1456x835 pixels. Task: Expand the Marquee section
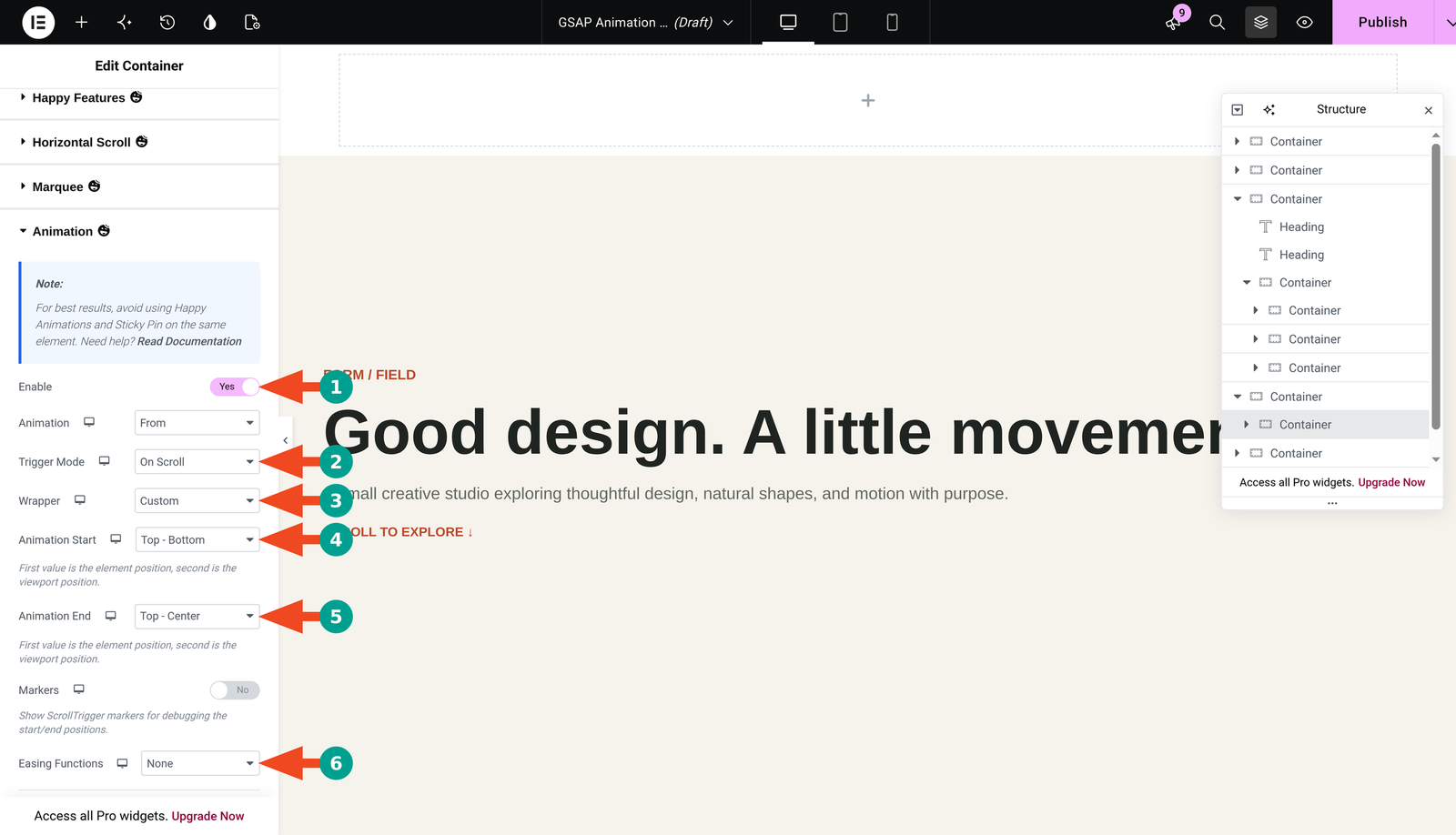pyautogui.click(x=139, y=186)
